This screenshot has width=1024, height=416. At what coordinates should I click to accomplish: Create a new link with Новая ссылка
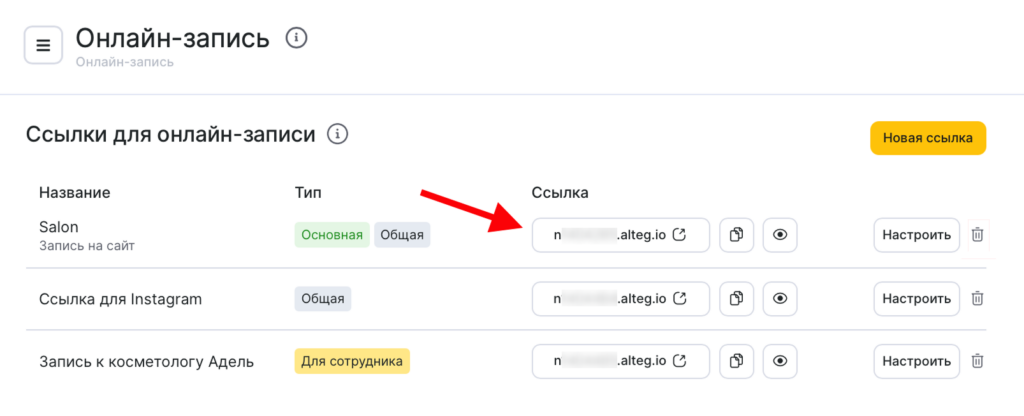(928, 139)
